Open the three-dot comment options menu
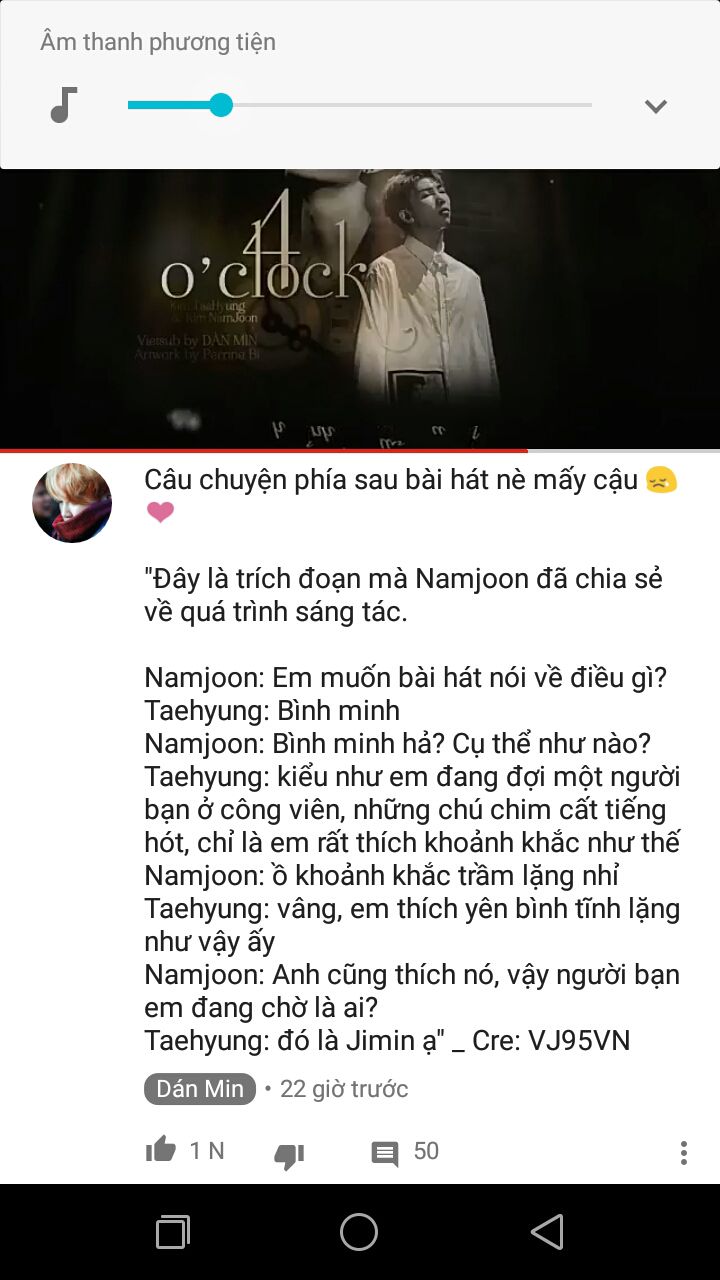 point(684,1153)
